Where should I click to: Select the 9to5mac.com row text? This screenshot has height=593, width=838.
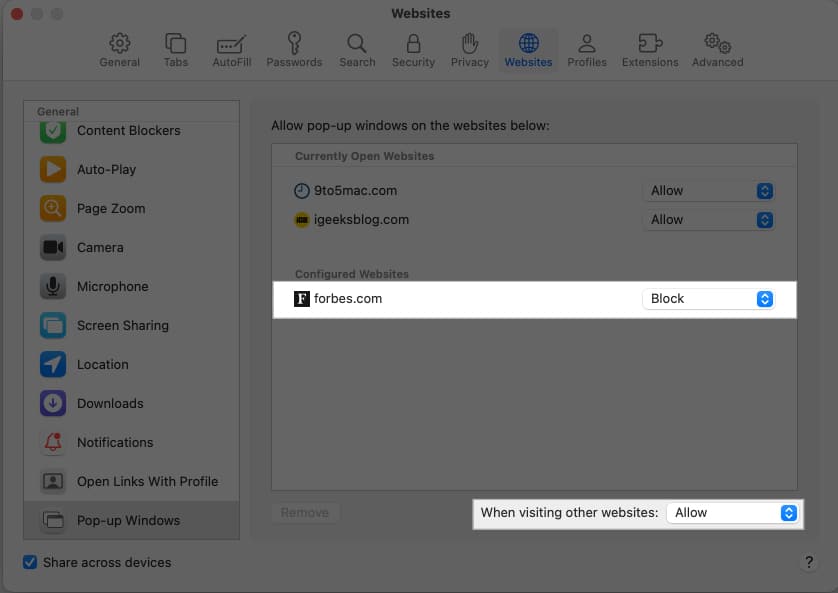(355, 191)
